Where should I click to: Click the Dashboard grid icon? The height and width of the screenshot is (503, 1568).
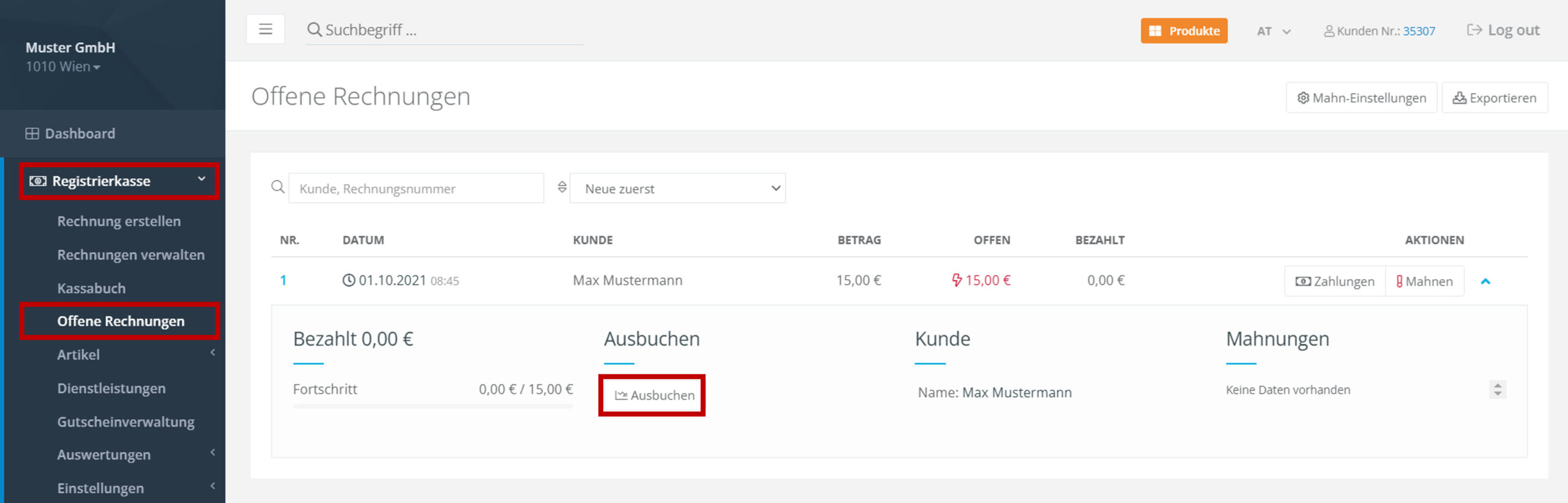(x=32, y=133)
